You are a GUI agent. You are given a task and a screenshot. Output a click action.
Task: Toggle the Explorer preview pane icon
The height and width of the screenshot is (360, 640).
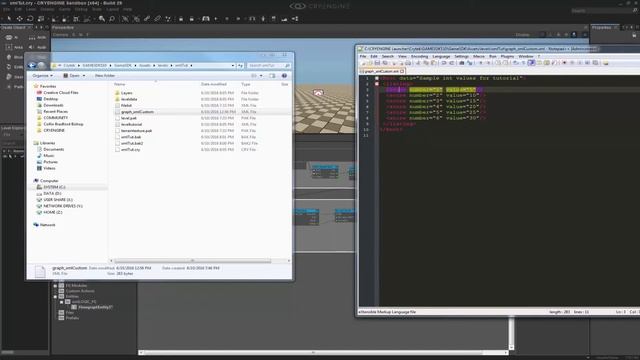coord(272,76)
